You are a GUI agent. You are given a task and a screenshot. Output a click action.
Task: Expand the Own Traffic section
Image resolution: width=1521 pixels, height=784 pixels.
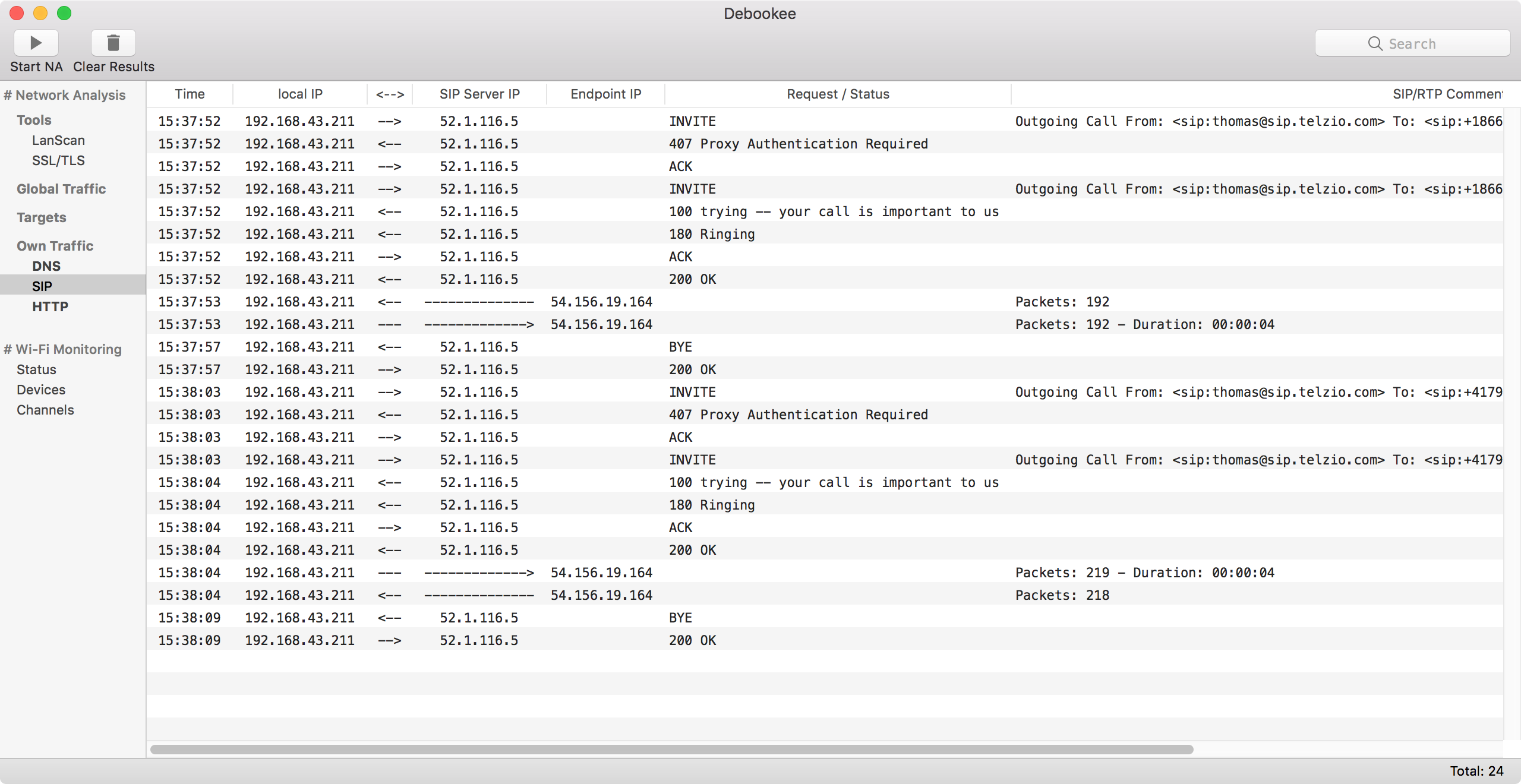pyautogui.click(x=55, y=245)
